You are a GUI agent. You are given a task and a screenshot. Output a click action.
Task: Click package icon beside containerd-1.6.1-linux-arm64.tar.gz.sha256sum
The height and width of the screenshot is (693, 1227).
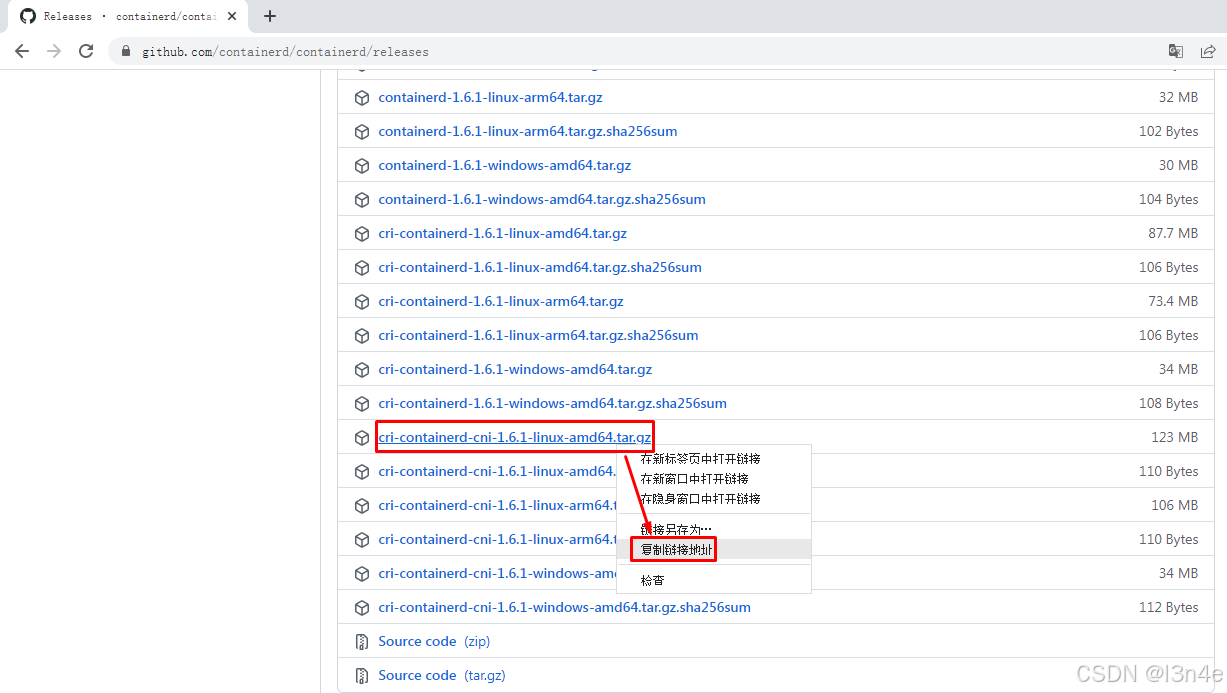coord(362,132)
